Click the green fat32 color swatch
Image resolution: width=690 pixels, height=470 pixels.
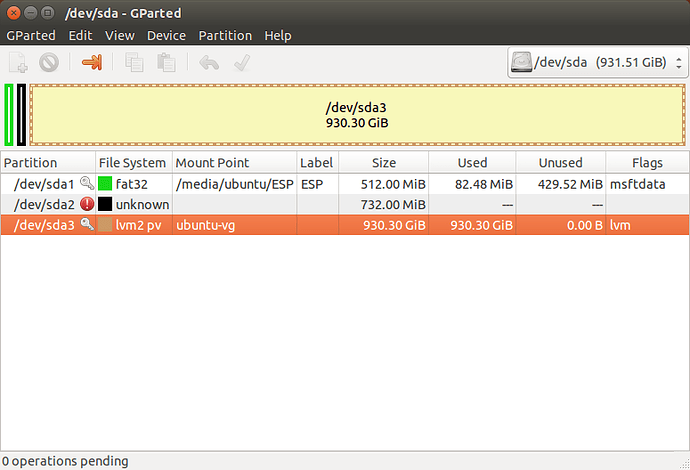[x=105, y=184]
